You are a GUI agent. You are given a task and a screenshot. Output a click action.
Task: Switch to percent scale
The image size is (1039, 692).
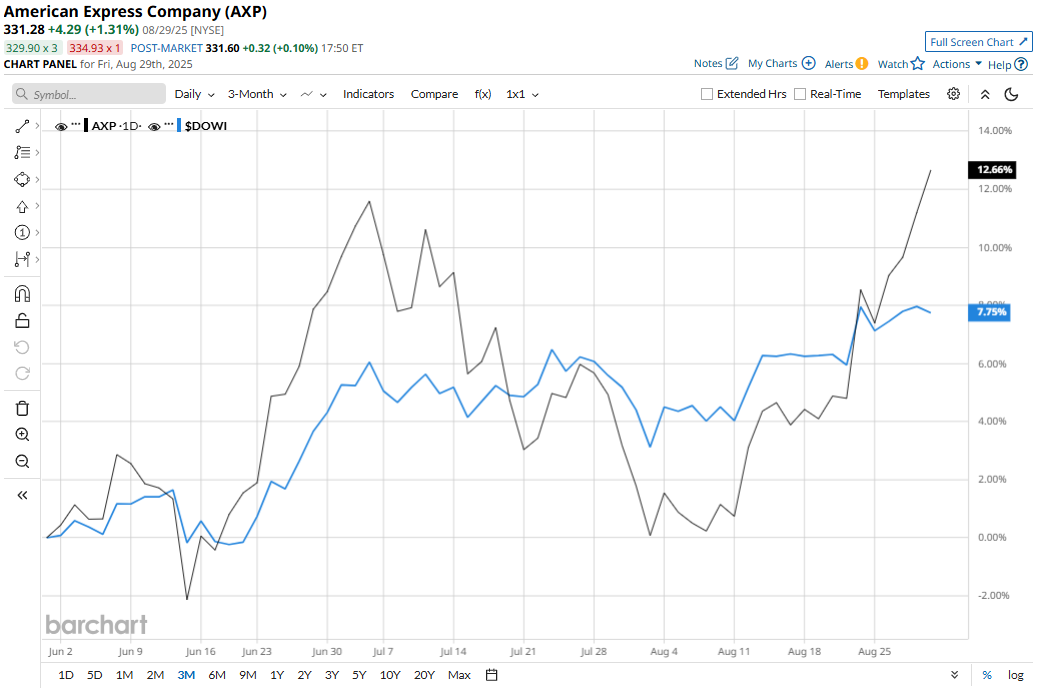[987, 675]
